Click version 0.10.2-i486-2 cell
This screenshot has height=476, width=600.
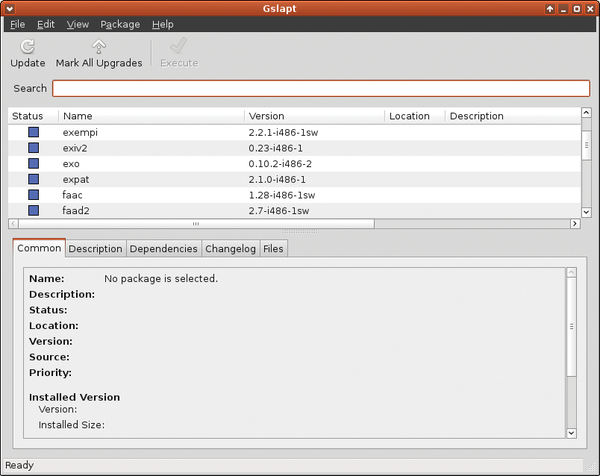(x=280, y=164)
